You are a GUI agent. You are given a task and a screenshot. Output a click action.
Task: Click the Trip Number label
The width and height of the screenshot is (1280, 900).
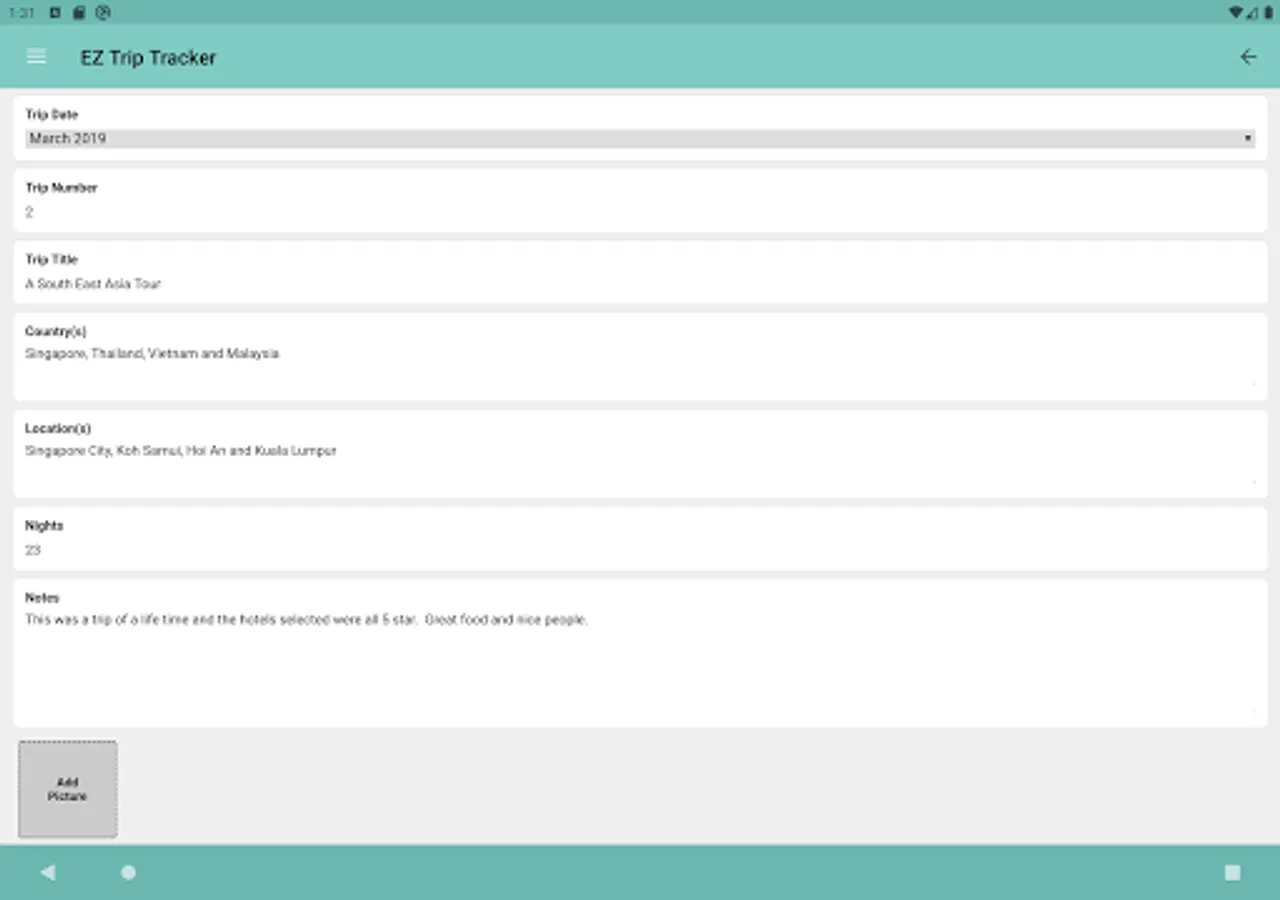pos(61,188)
